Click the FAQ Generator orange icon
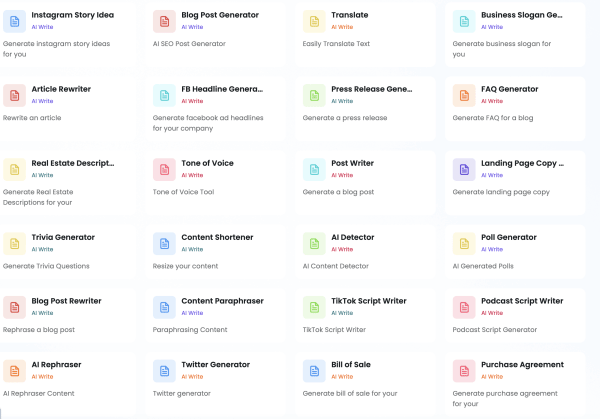 point(464,95)
